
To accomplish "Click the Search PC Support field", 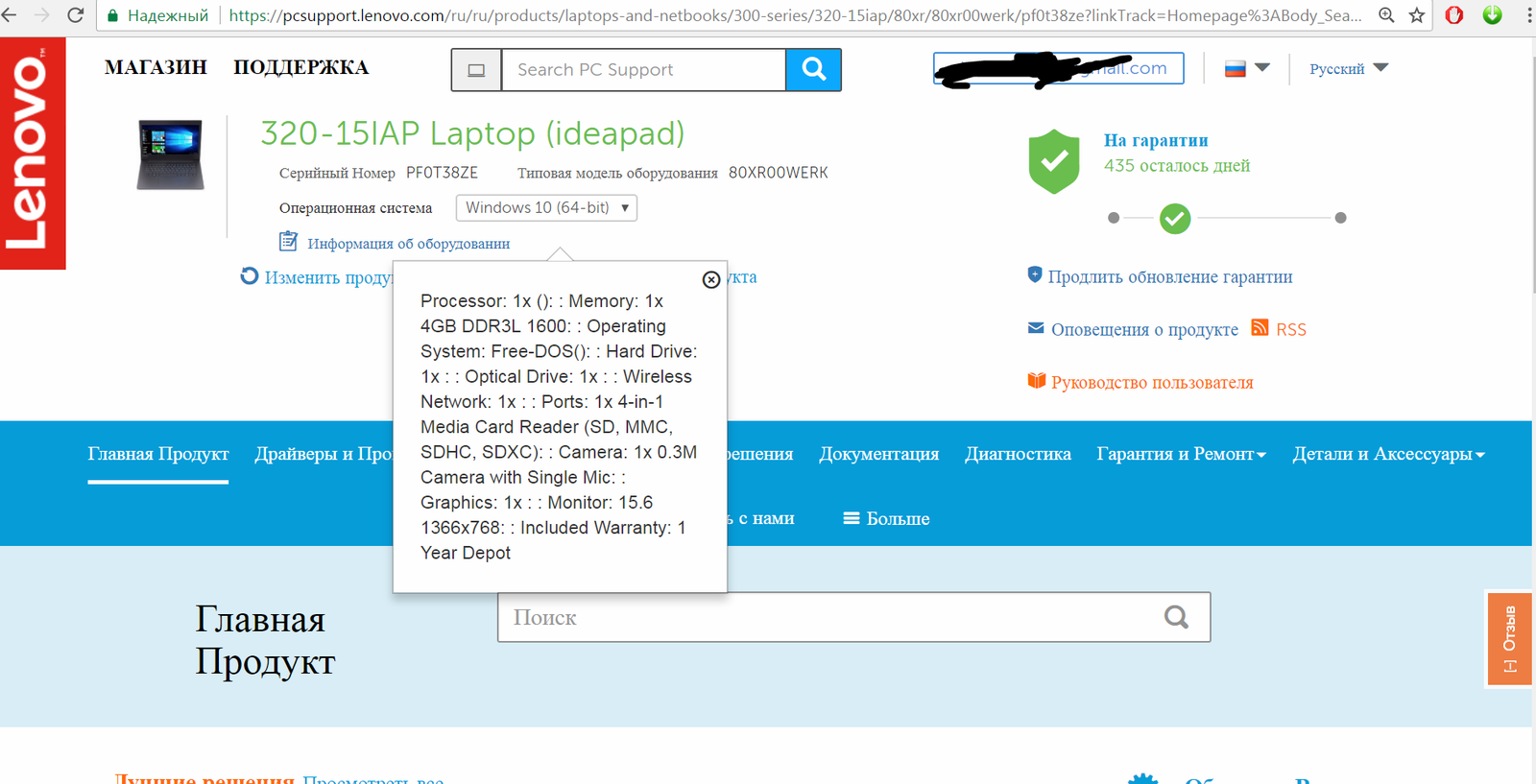I will pos(643,70).
